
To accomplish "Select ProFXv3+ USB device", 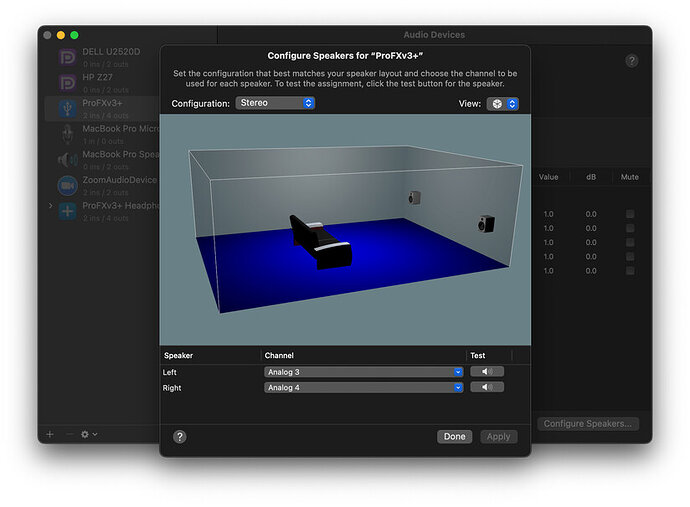I will (x=101, y=108).
